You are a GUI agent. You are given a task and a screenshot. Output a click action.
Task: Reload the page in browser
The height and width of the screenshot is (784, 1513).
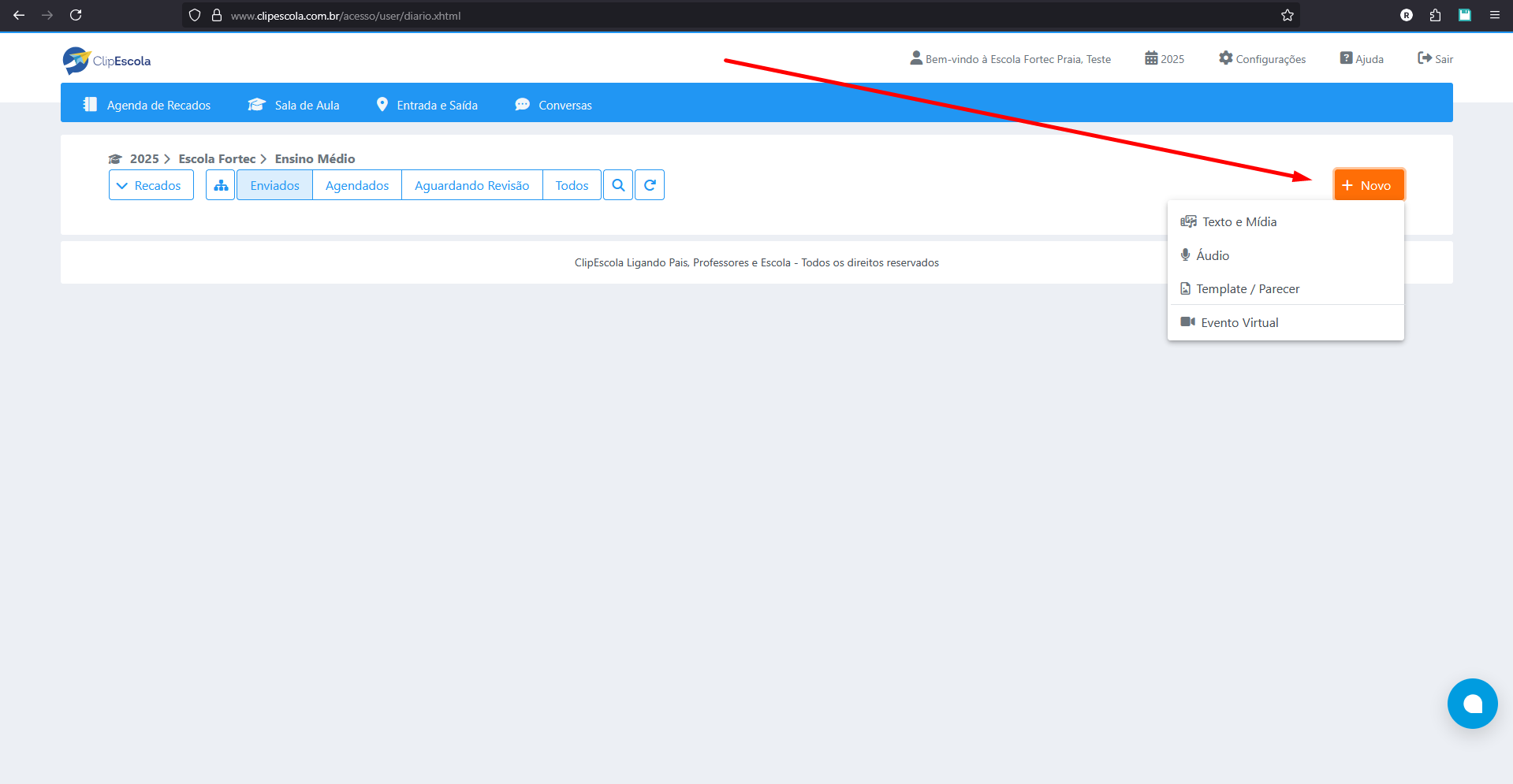tap(76, 15)
